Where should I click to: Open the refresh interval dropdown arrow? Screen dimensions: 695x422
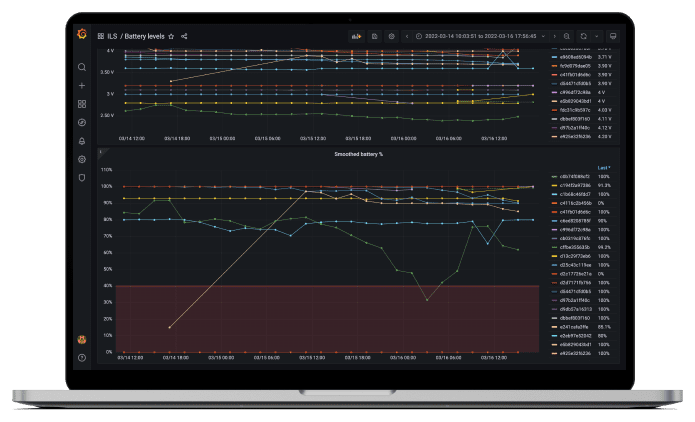click(597, 36)
